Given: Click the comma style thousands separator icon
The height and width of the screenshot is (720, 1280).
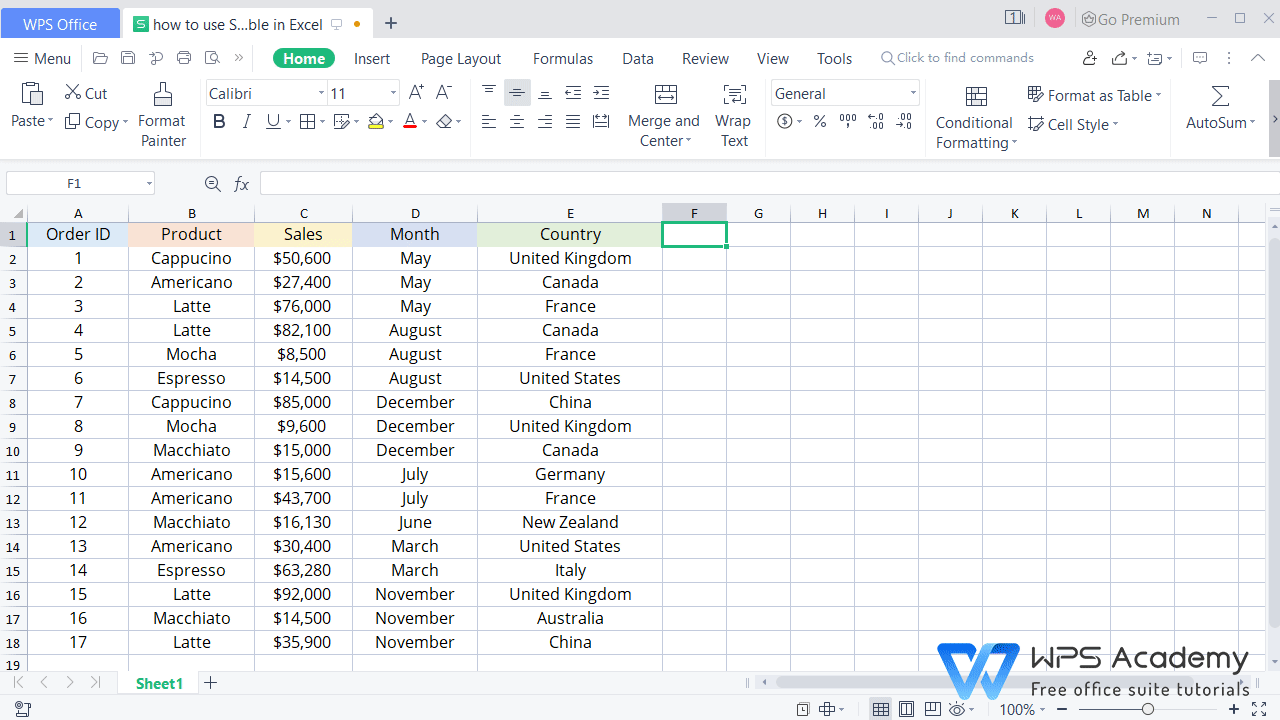Looking at the screenshot, I should [847, 121].
